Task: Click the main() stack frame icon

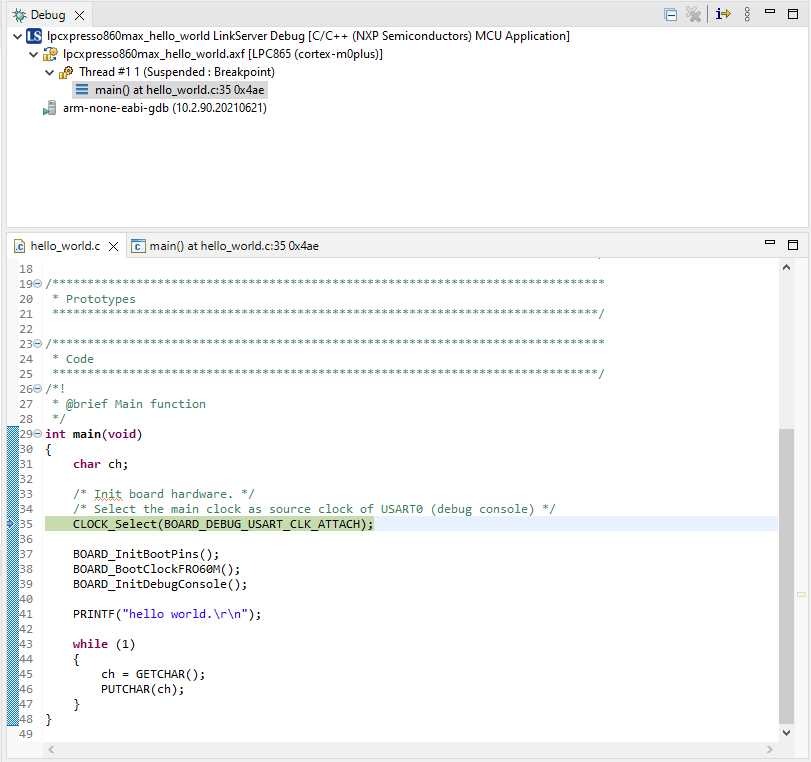Action: point(81,90)
